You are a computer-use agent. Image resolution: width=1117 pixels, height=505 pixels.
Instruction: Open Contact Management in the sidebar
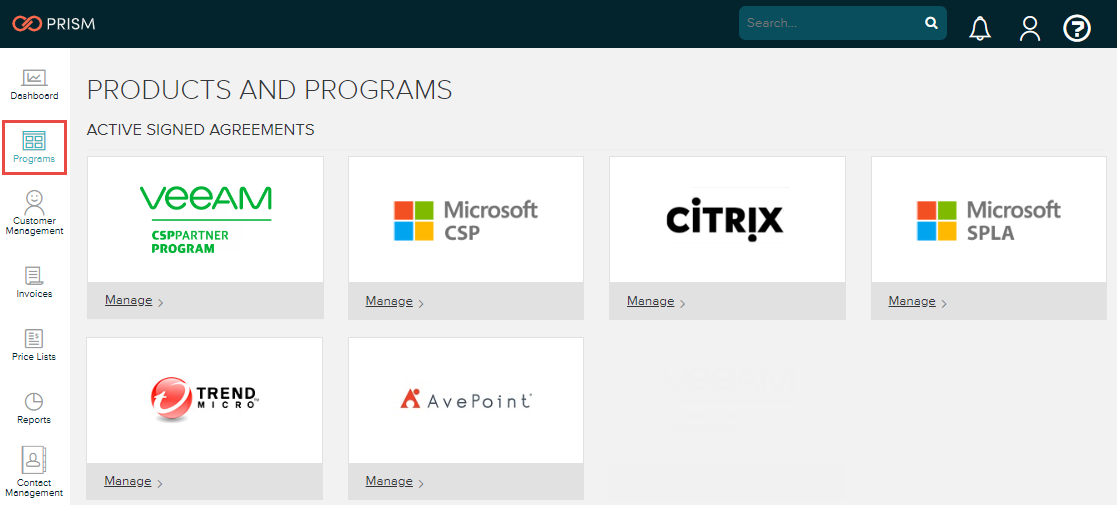(x=34, y=472)
